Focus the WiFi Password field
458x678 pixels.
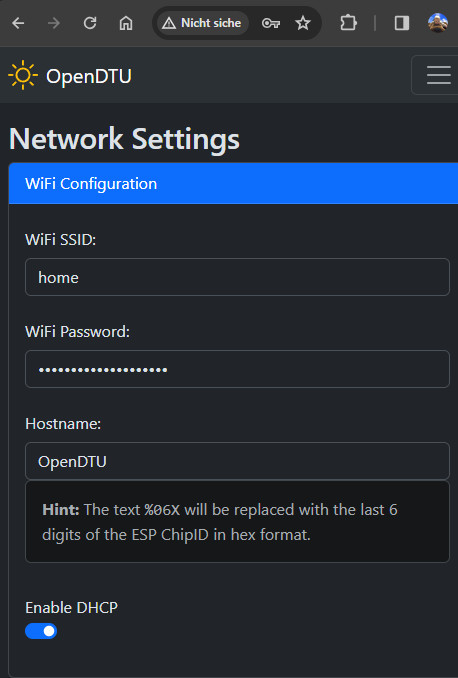coord(237,369)
